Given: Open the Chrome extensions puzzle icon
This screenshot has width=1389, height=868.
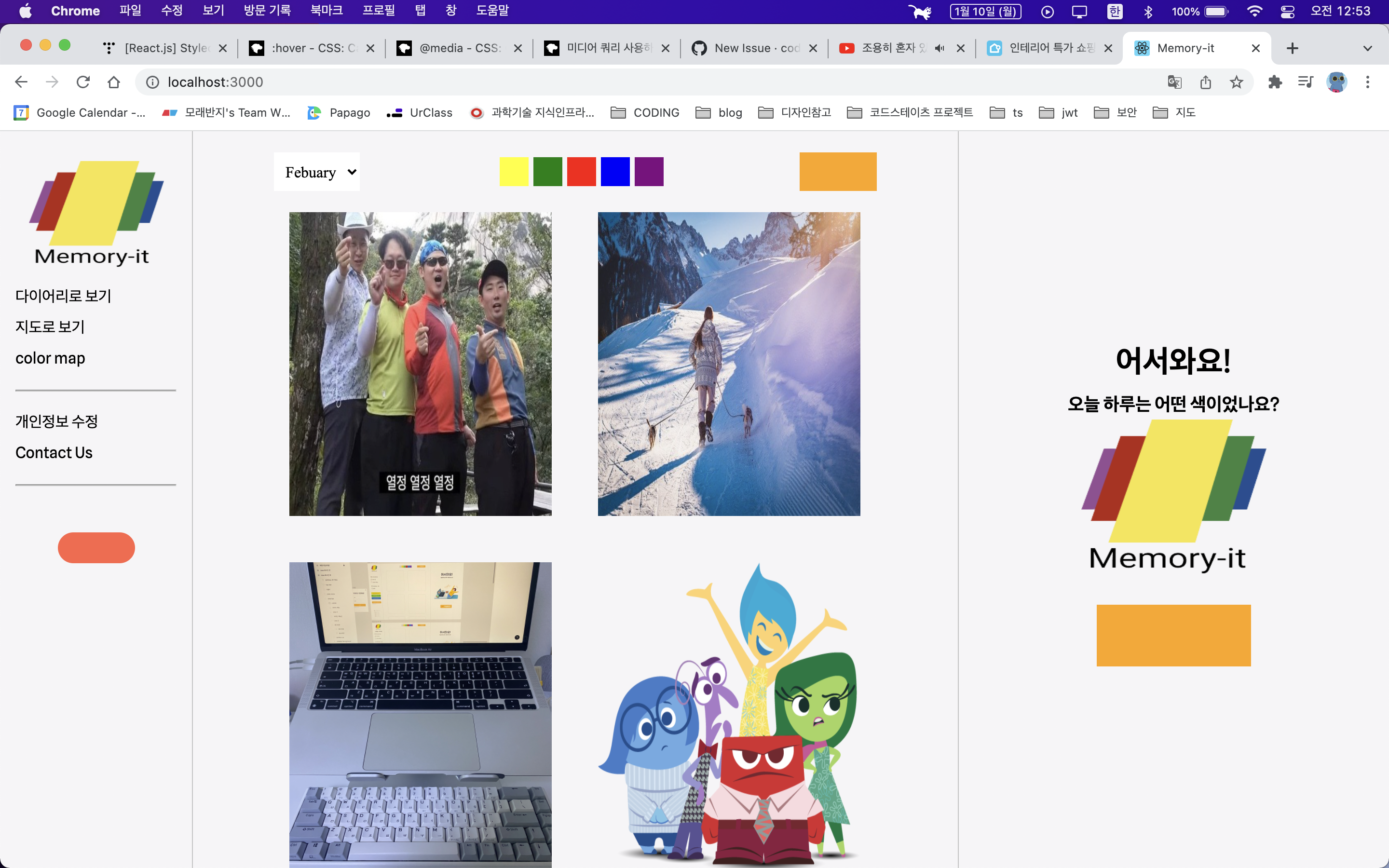Looking at the screenshot, I should point(1275,82).
